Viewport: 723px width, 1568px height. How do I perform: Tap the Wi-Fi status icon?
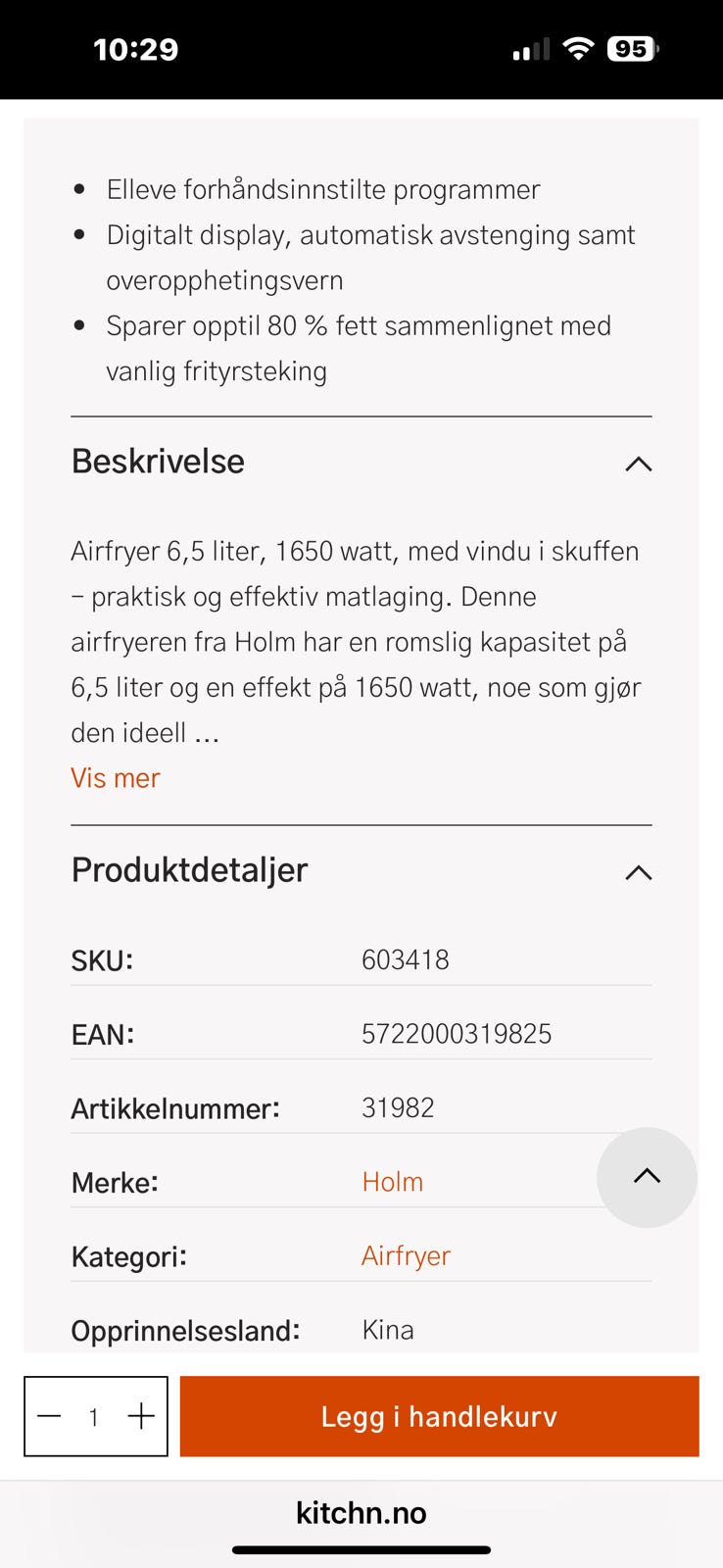tap(579, 48)
